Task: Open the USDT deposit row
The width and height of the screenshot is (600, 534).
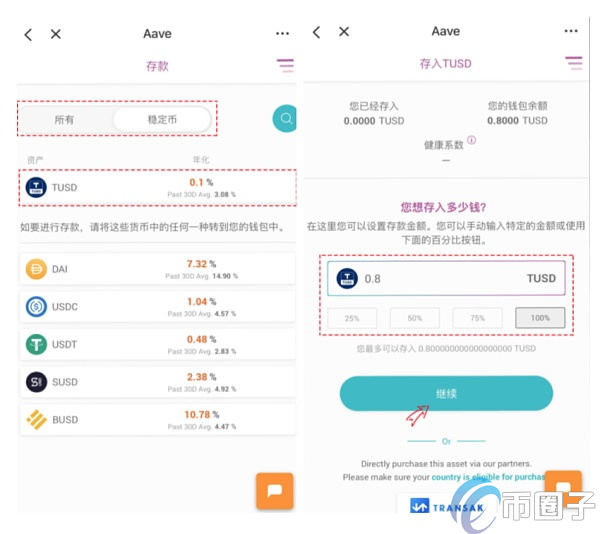Action: click(158, 344)
